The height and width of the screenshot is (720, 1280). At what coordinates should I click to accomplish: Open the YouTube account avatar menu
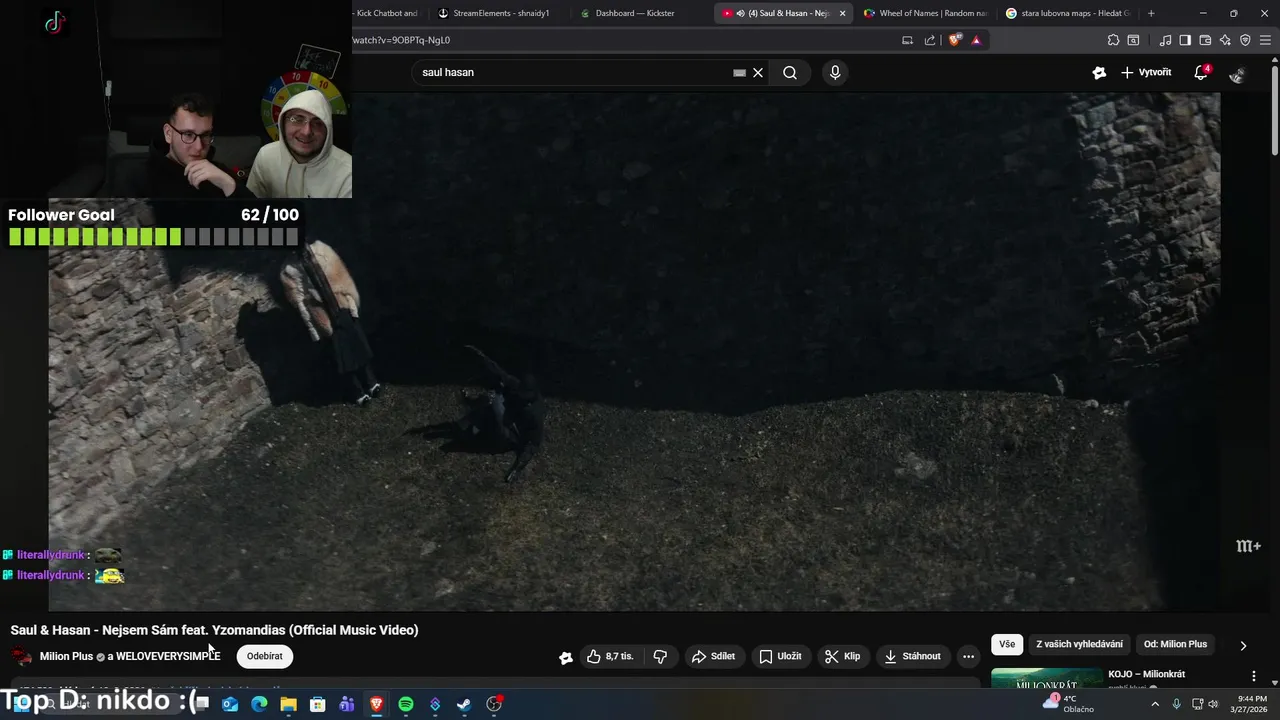coord(1237,73)
